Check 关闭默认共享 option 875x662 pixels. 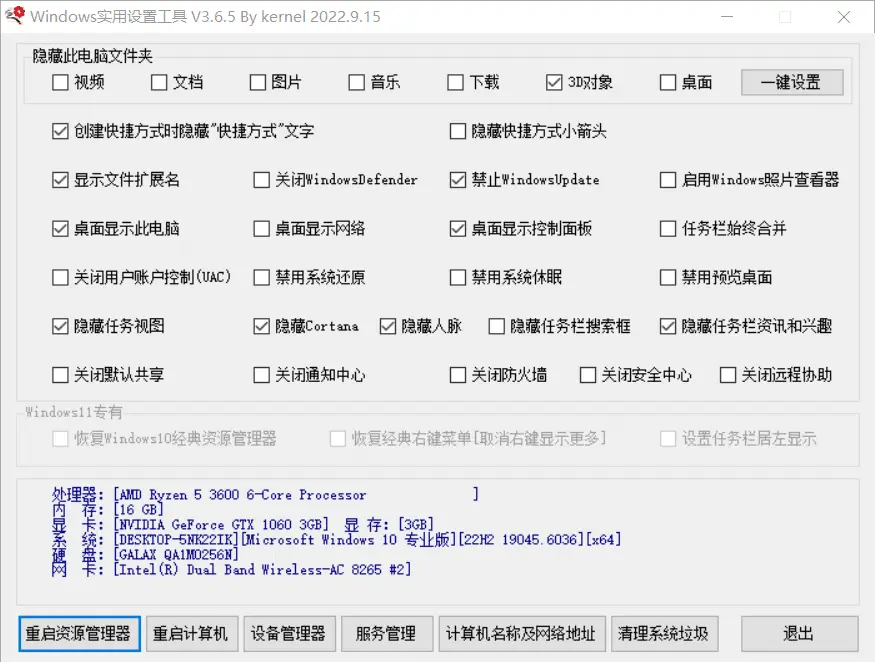click(60, 375)
